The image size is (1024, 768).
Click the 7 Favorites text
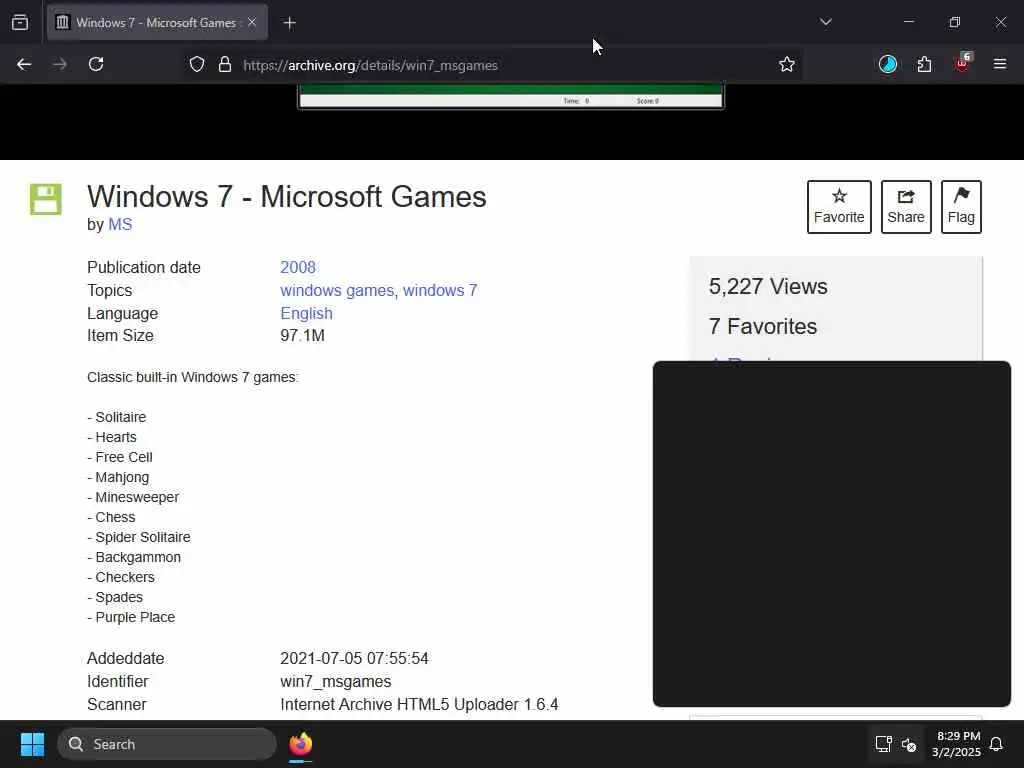[x=763, y=326]
